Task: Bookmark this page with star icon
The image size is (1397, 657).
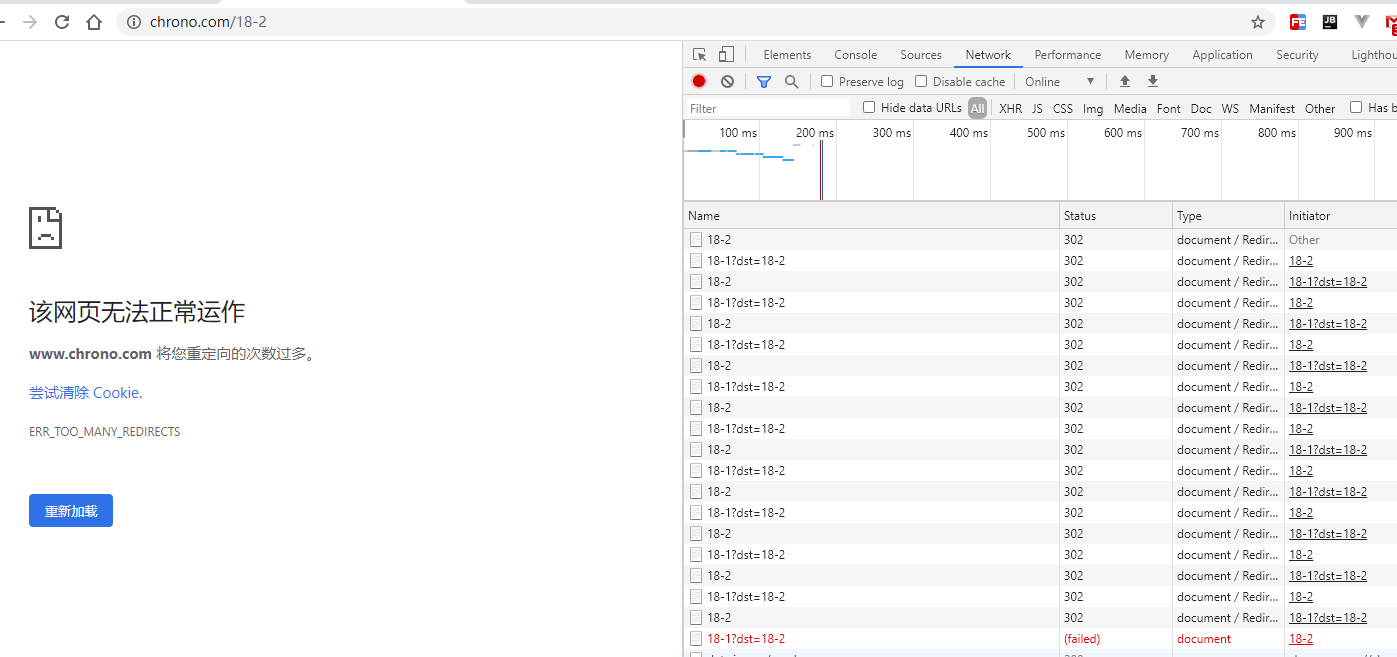Action: [1258, 22]
